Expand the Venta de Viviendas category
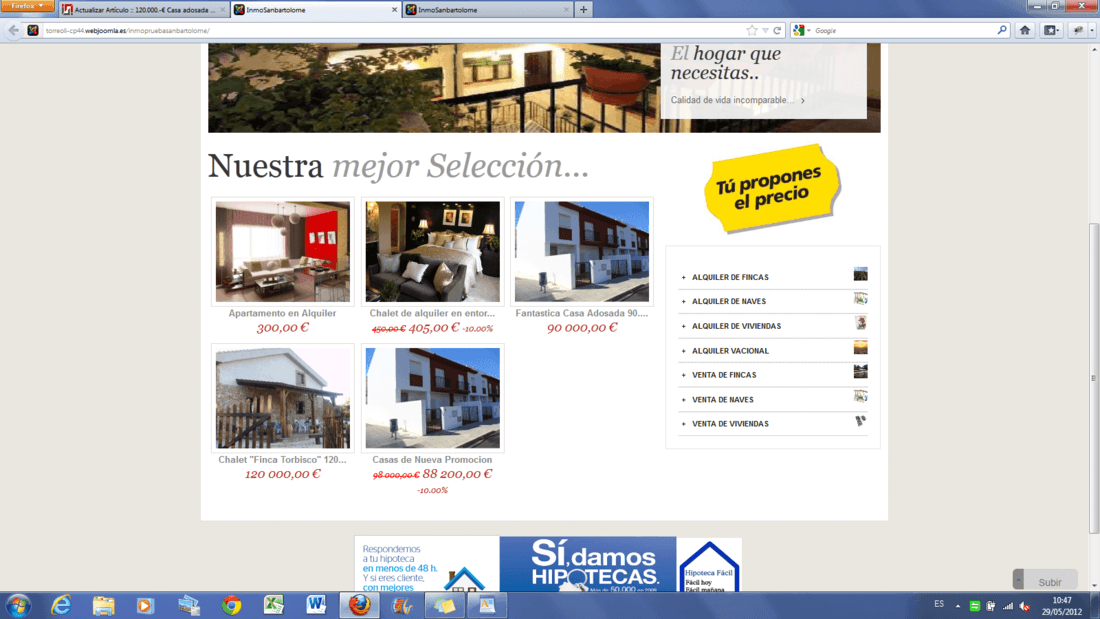The width and height of the screenshot is (1100, 619). click(730, 424)
